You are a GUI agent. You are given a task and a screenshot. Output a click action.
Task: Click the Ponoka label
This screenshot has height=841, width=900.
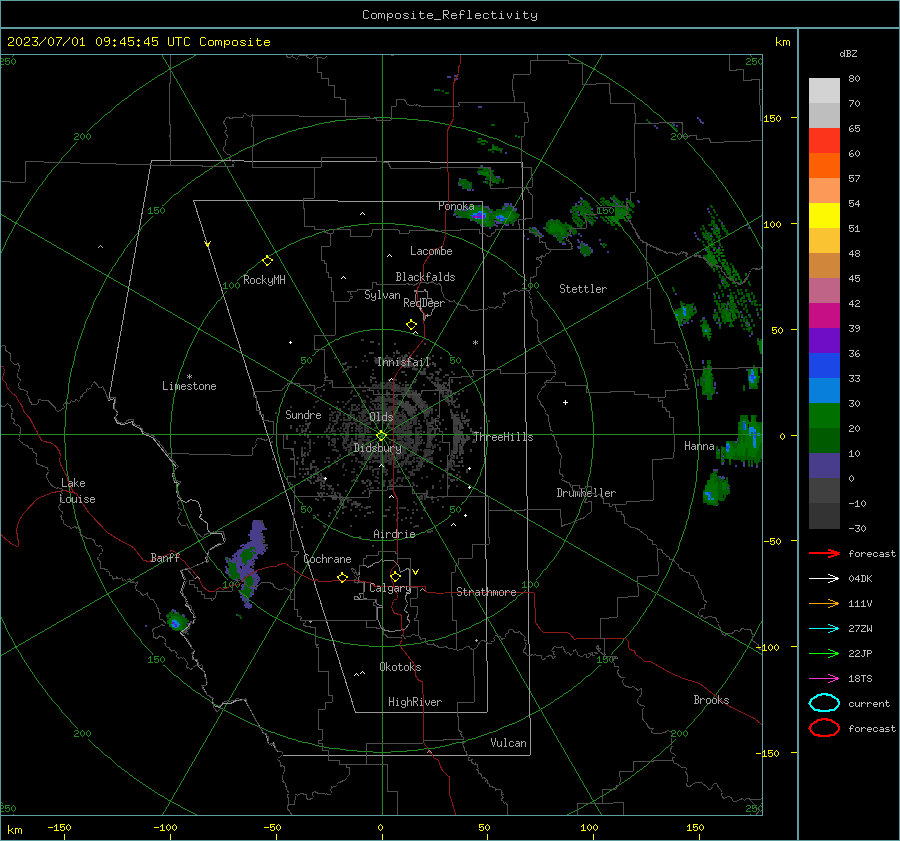pos(456,206)
